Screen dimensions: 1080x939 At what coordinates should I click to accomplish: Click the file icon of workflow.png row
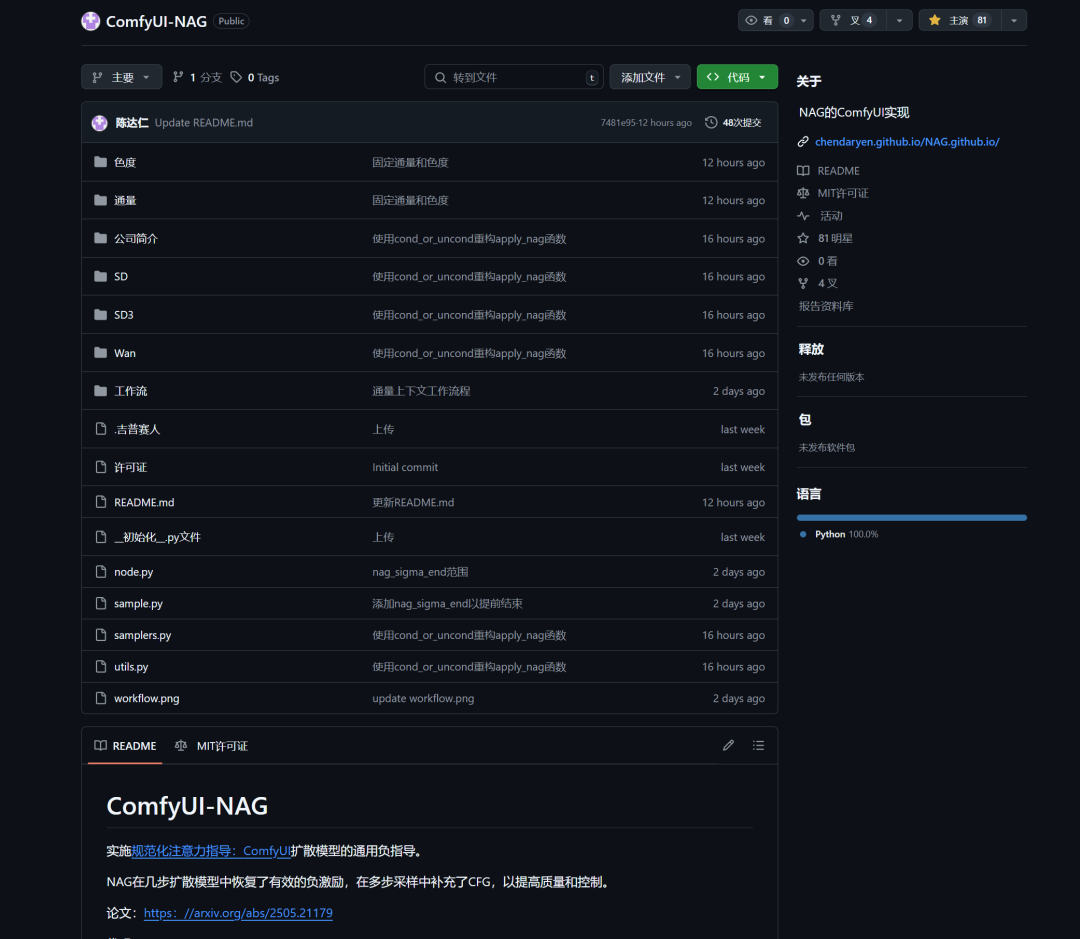[x=101, y=698]
